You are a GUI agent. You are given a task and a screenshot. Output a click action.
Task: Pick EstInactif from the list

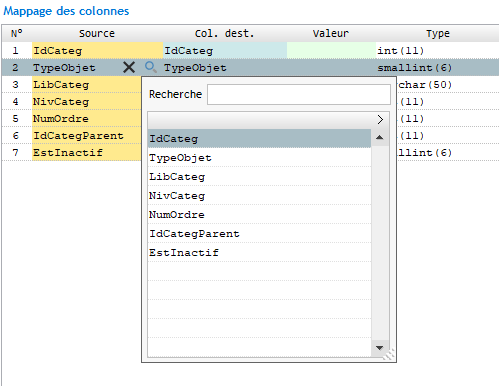pos(259,253)
